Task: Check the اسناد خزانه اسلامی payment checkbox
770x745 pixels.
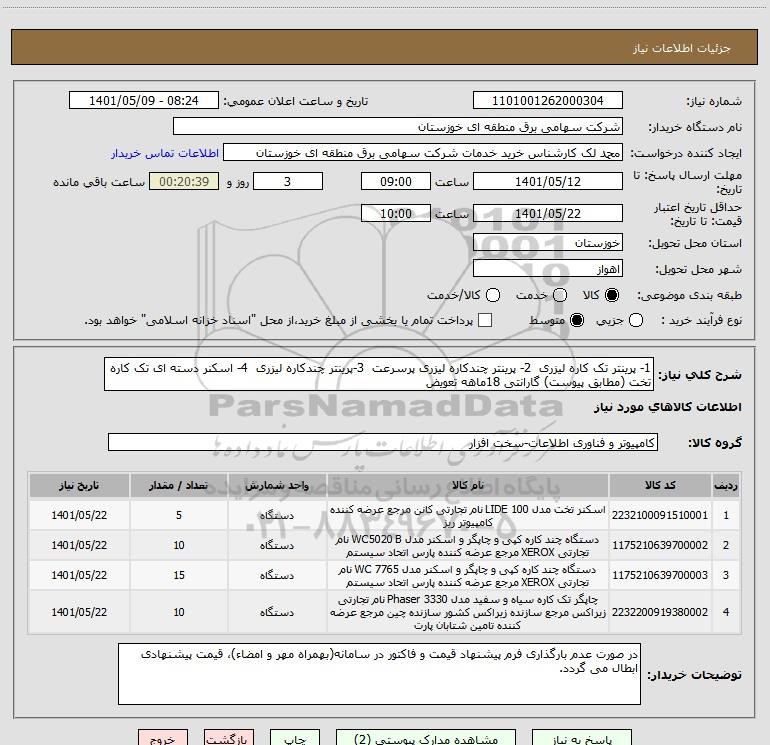Action: 485,320
